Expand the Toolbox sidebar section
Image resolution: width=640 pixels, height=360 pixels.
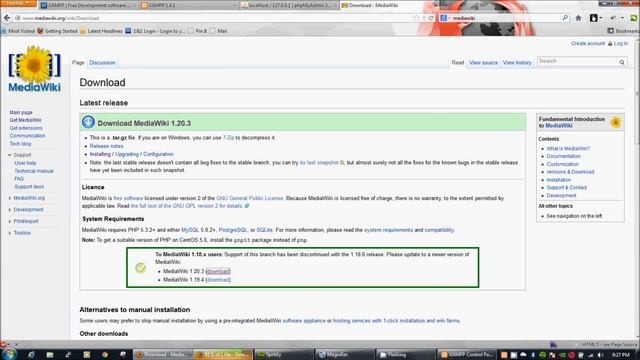tap(10, 233)
